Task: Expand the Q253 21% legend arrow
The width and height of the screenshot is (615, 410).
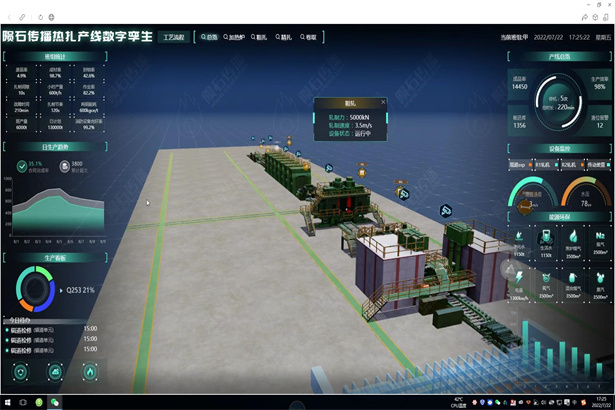Action: pyautogui.click(x=61, y=291)
